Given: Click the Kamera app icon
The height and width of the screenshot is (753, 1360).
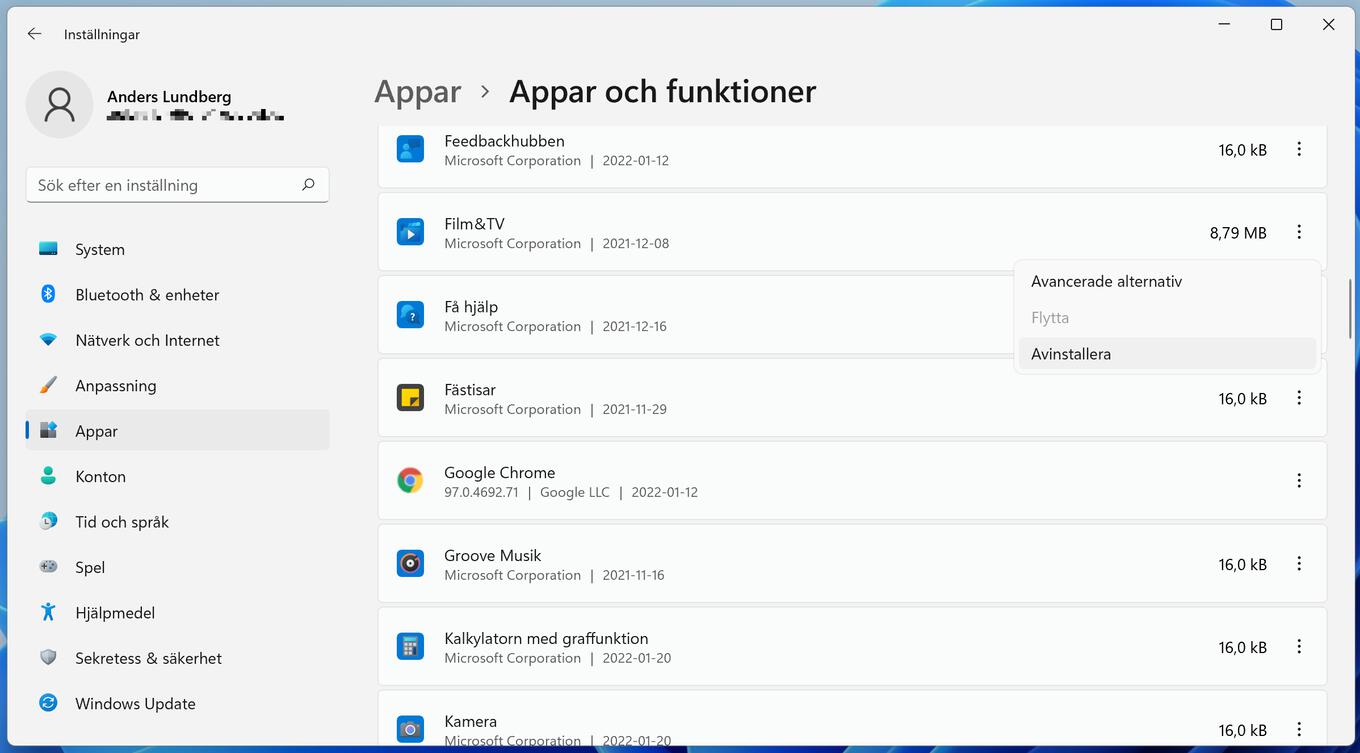Looking at the screenshot, I should coord(410,729).
